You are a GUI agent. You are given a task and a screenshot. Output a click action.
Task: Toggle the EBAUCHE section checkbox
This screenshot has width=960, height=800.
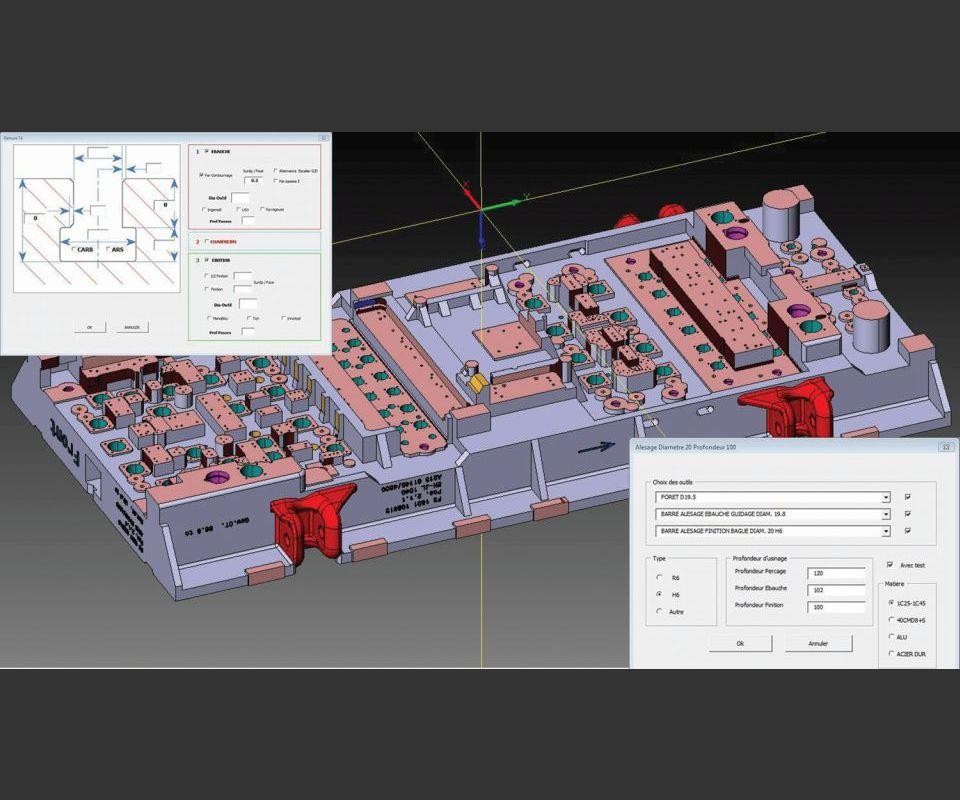click(x=206, y=151)
